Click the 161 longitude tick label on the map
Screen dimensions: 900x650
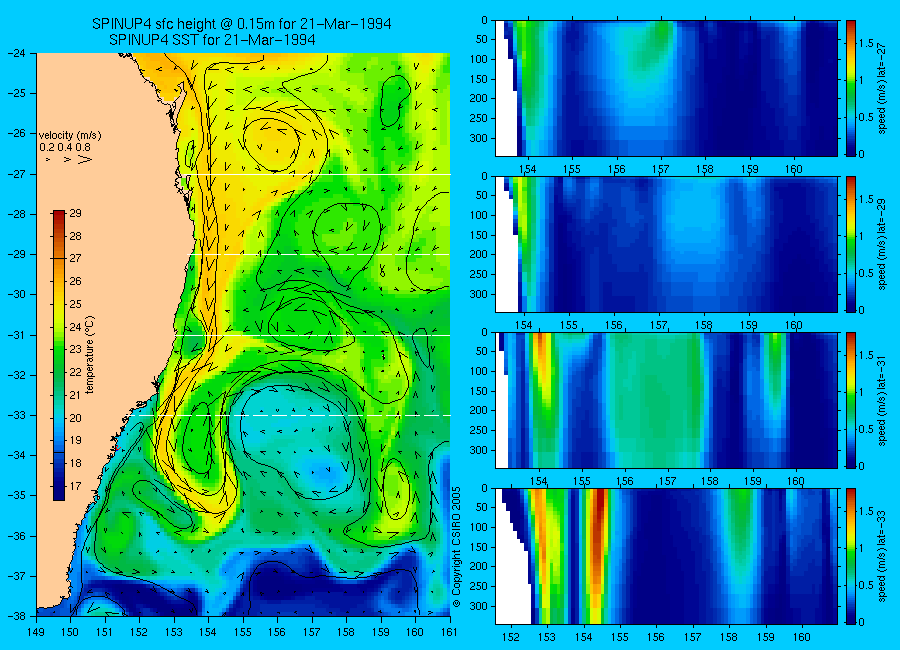[449, 632]
